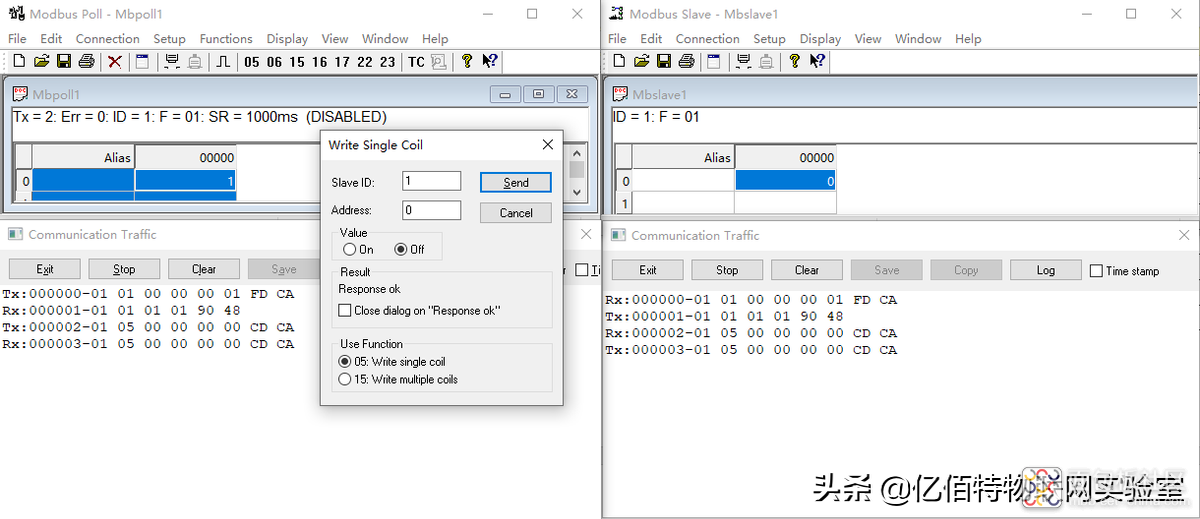Click Cancel button in Write Single Coil
This screenshot has width=1200, height=519.
click(516, 213)
